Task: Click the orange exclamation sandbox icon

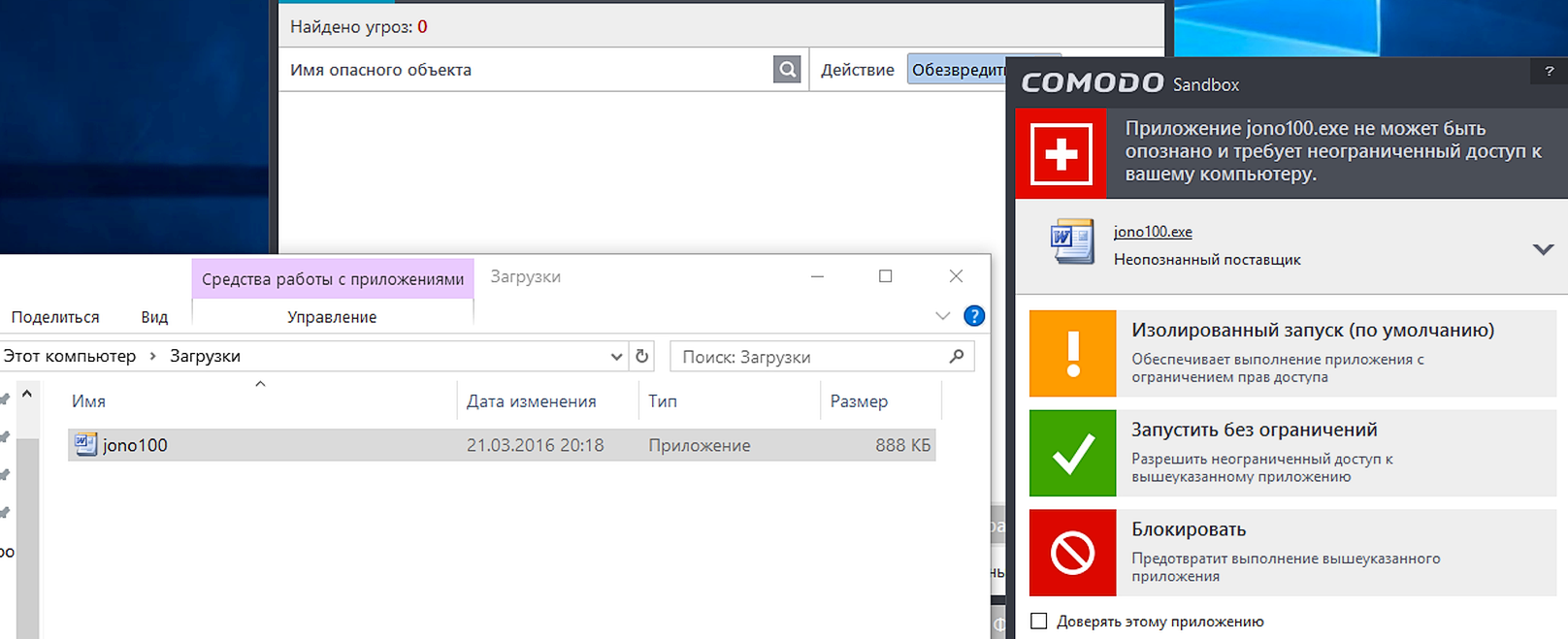Action: point(1073,353)
